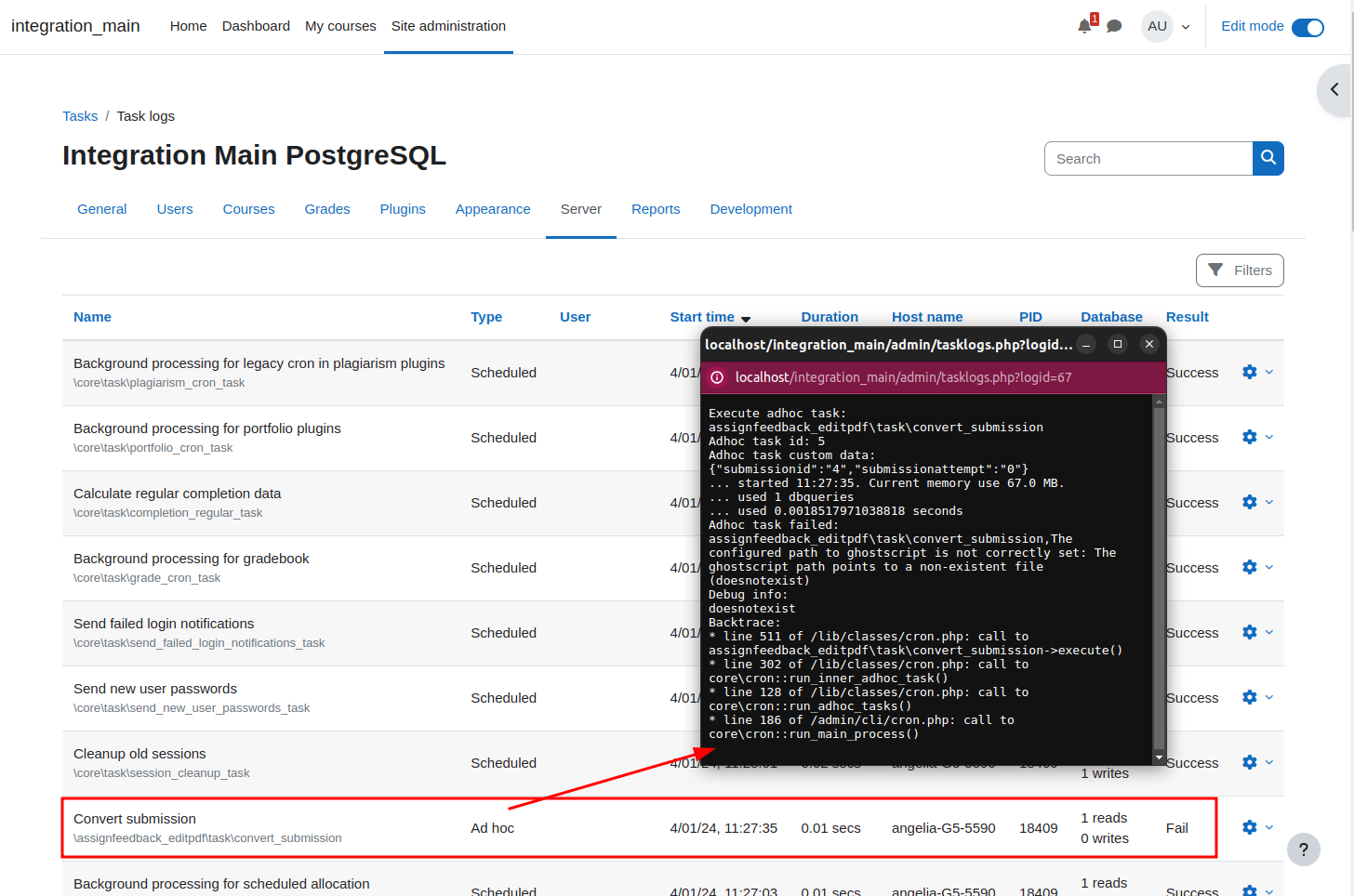Open gear actions for plagiarism cron task row
This screenshot has width=1354, height=896.
tap(1250, 372)
